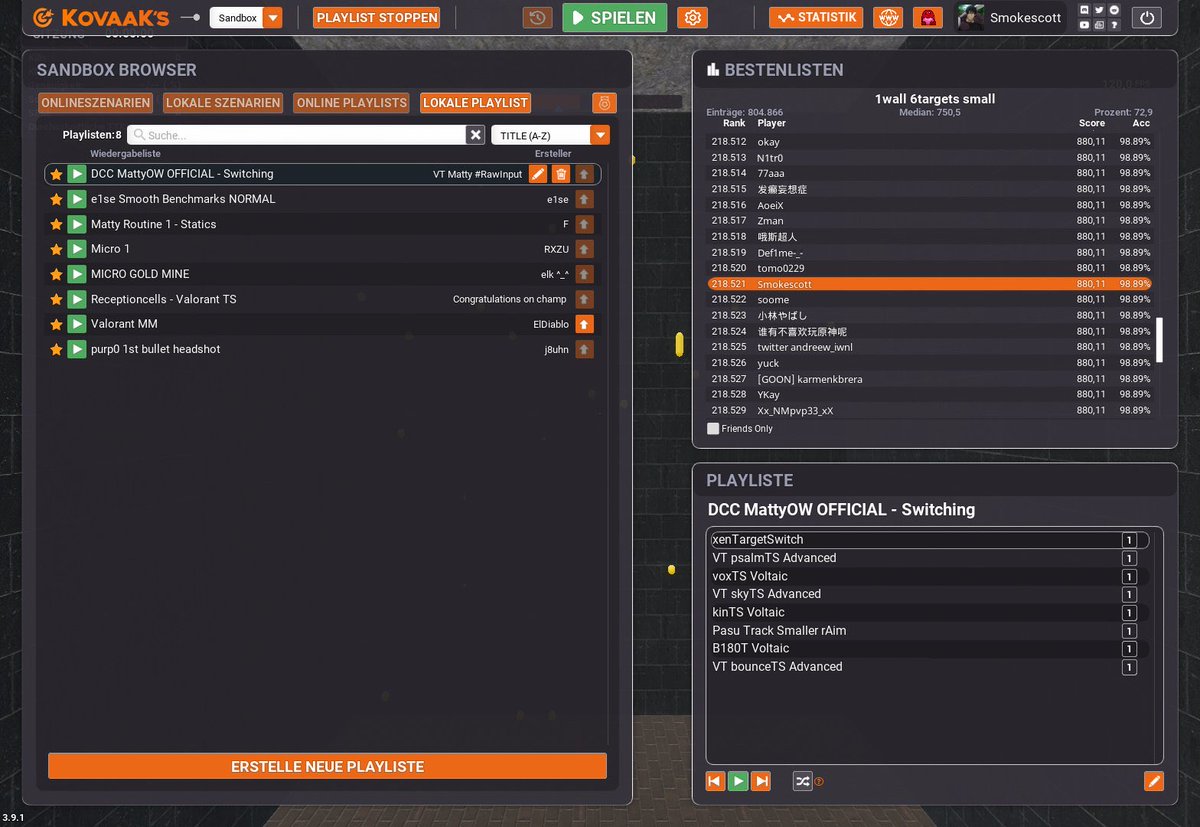Play the MICRO GOLD MINE playlist
The height and width of the screenshot is (827, 1200).
click(77, 274)
